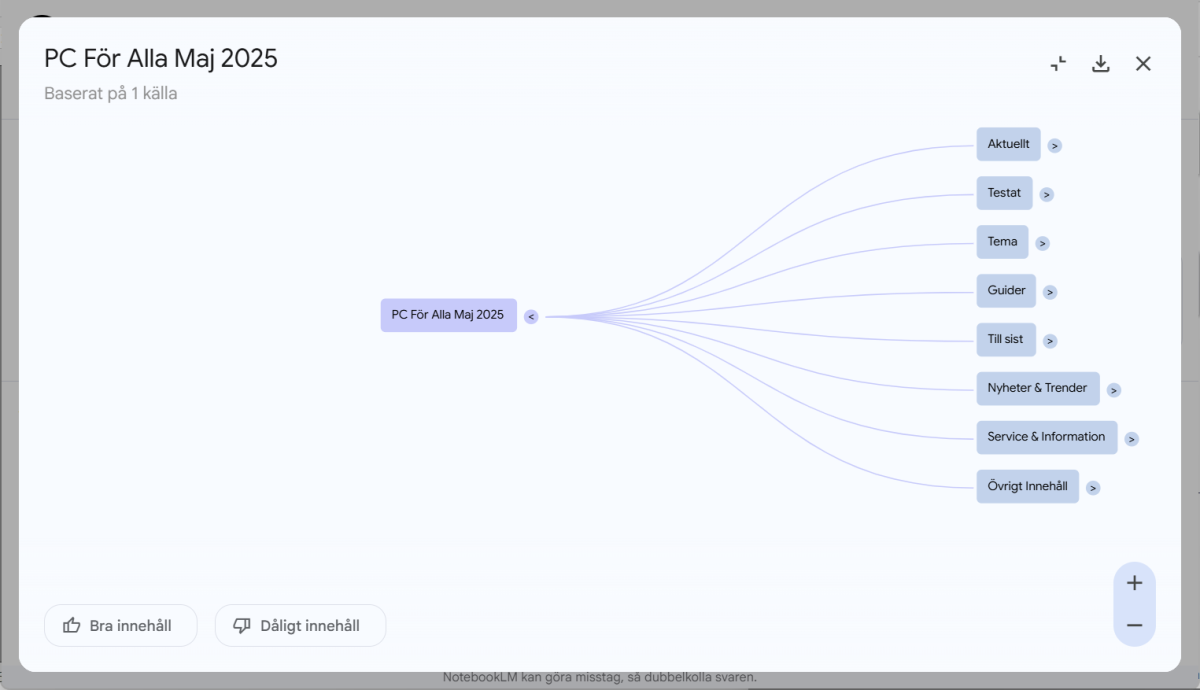Expand the Service & Information branch arrow
The width and height of the screenshot is (1200, 690).
[1131, 439]
